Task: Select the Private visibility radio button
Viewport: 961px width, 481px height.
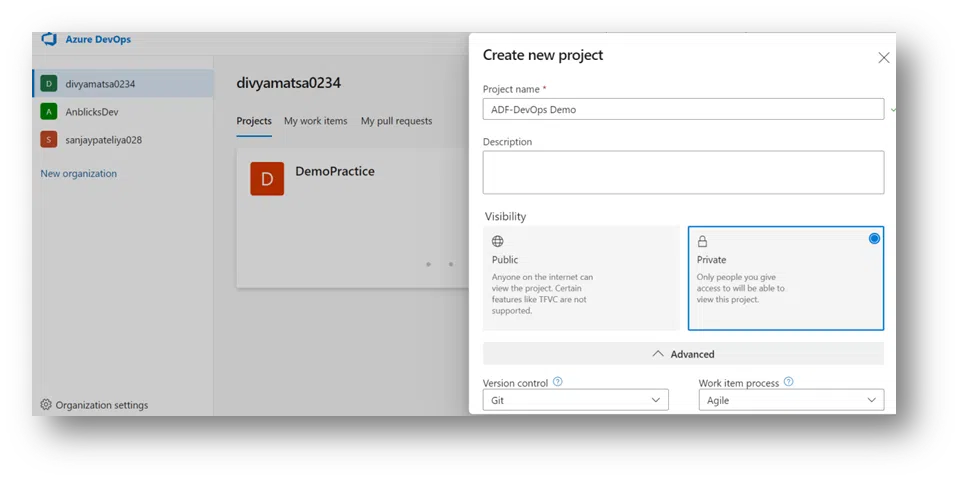Action: coord(874,239)
